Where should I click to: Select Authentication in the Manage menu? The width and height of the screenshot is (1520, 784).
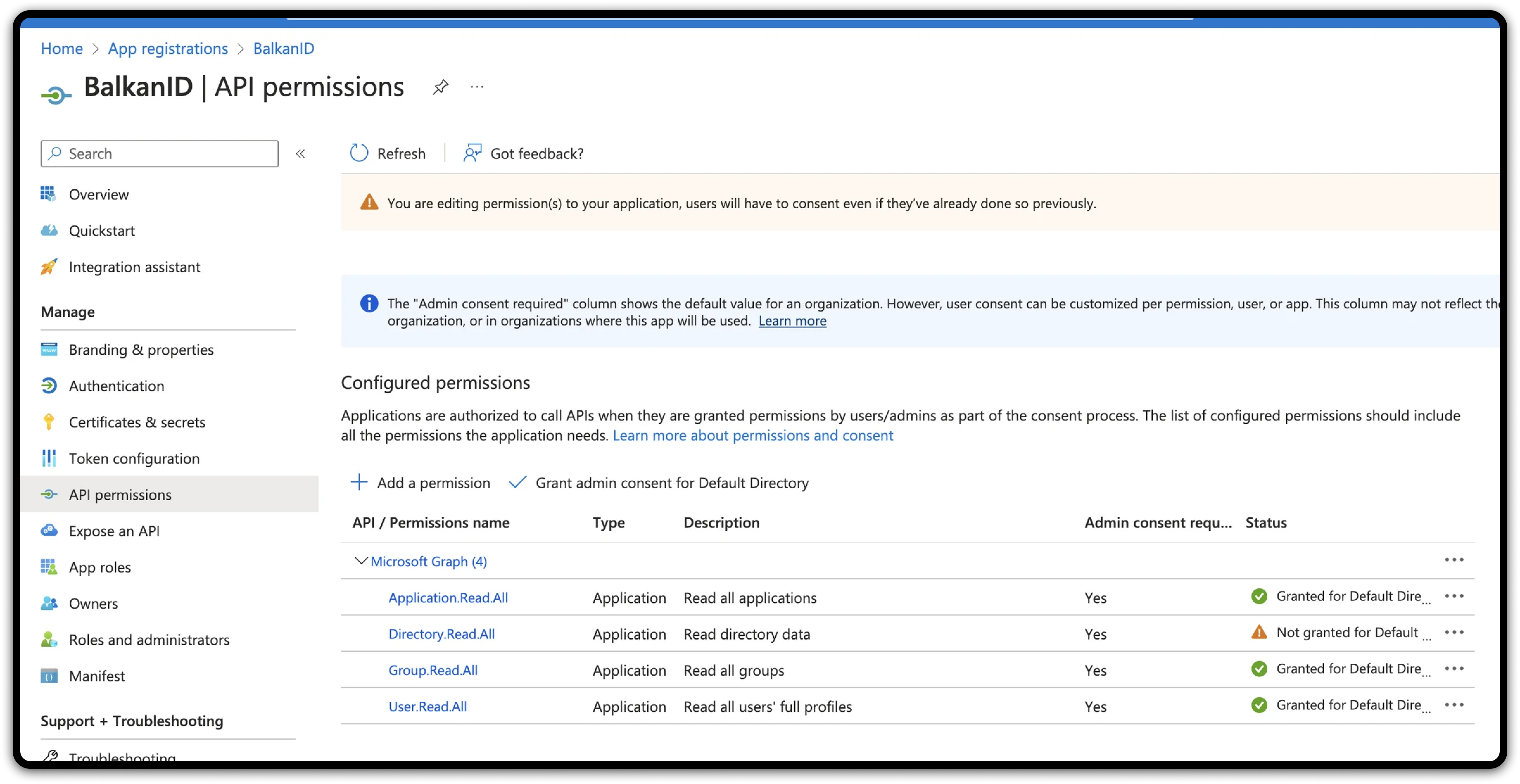tap(116, 386)
